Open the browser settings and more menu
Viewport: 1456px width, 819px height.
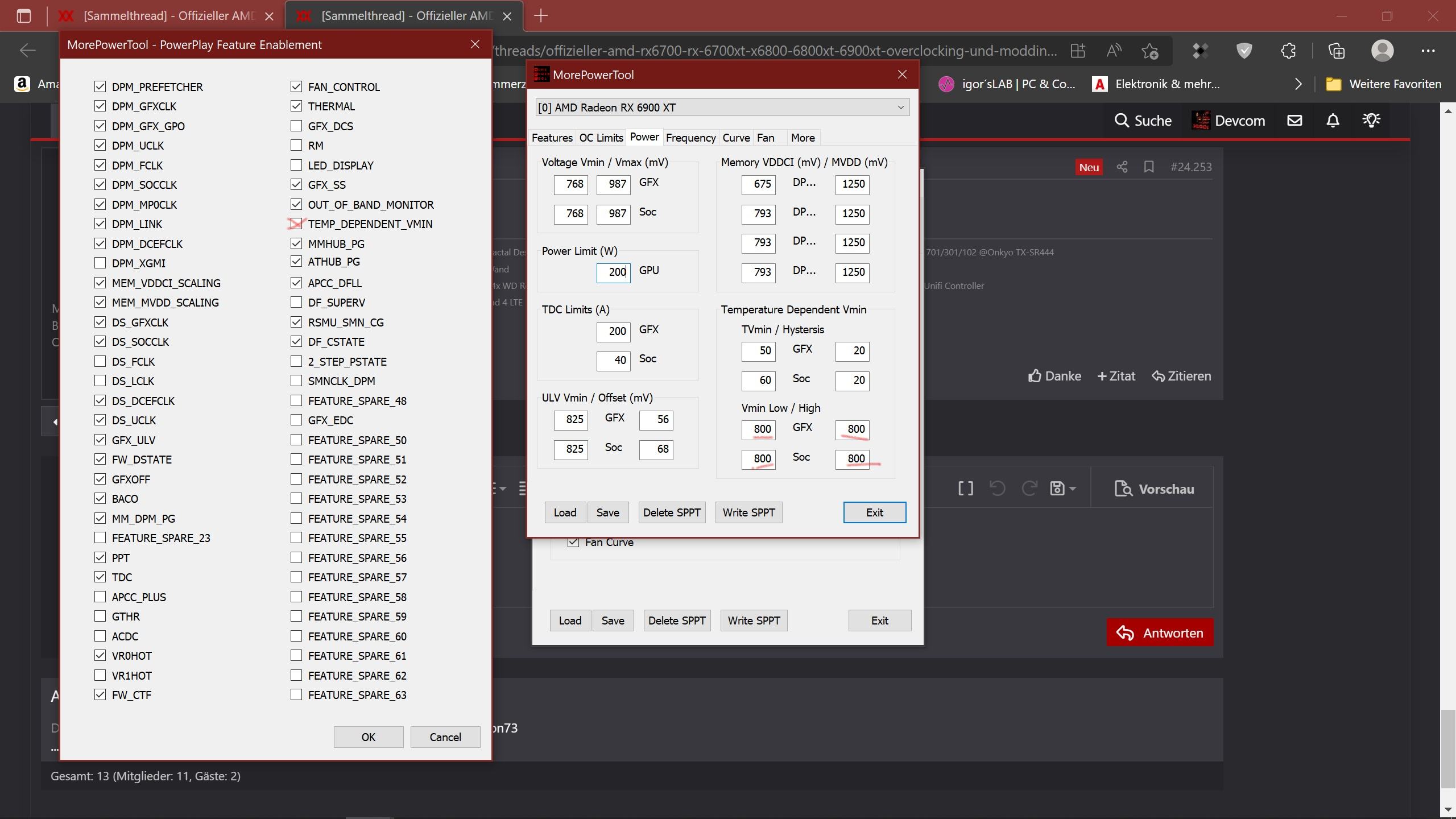coord(1428,51)
